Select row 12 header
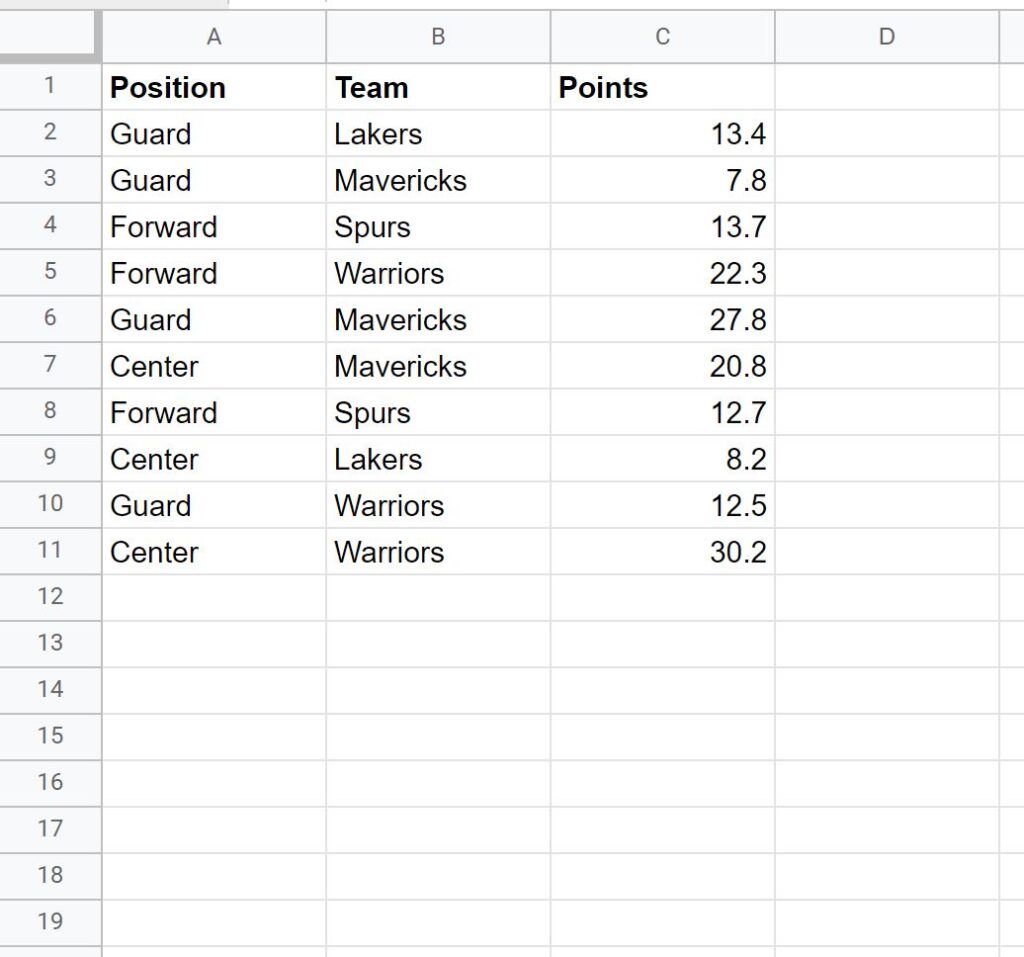Image resolution: width=1024 pixels, height=957 pixels. point(50,598)
